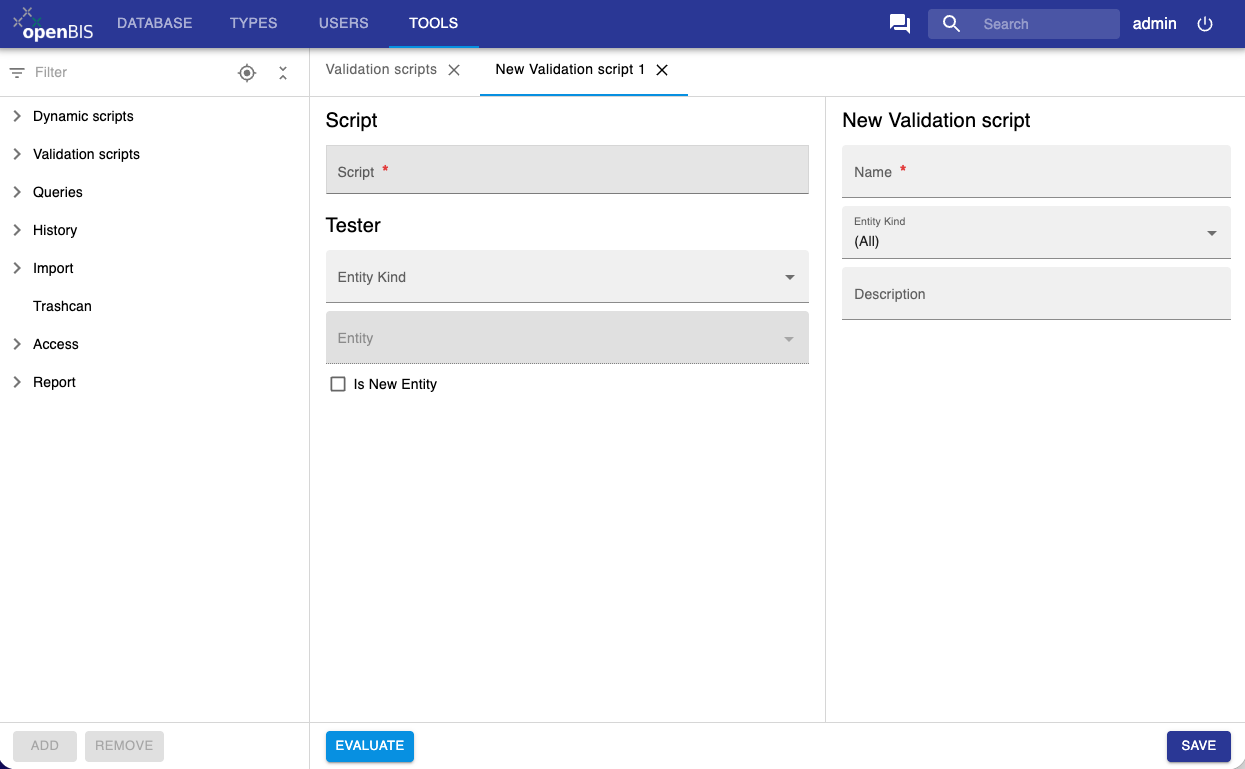Select the Import tree label
Image resolution: width=1245 pixels, height=769 pixels.
coord(53,268)
